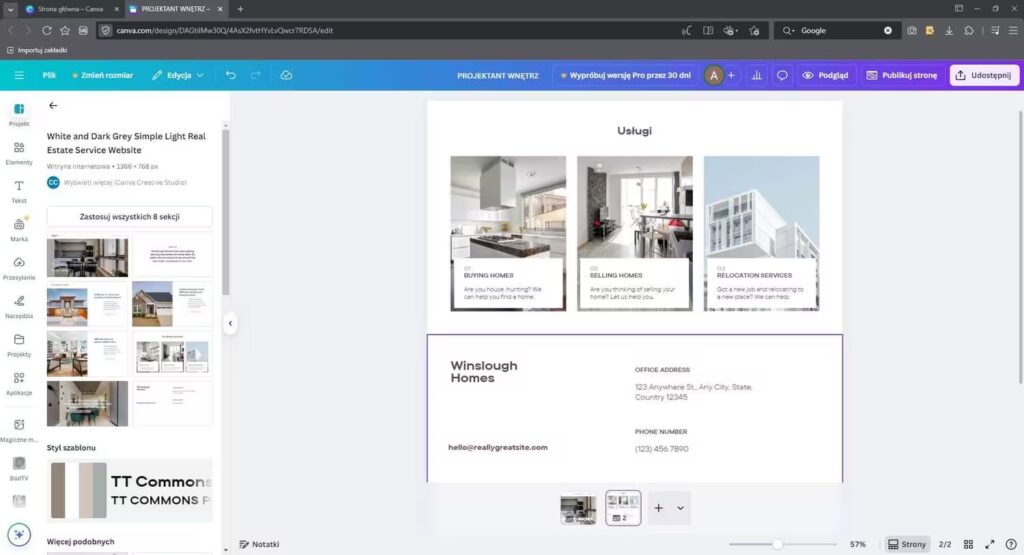This screenshot has width=1024, height=555.
Task: Click Zastosuj wszystkich 8 sekcji button
Action: tap(129, 216)
